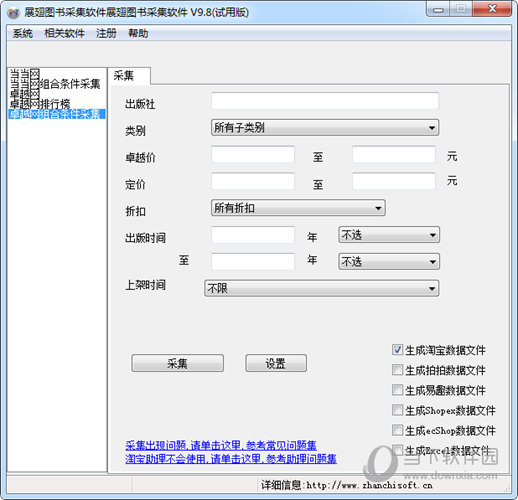Open the 折扣 dropdown 所有折扣
Image resolution: width=518 pixels, height=500 pixels.
coord(298,208)
